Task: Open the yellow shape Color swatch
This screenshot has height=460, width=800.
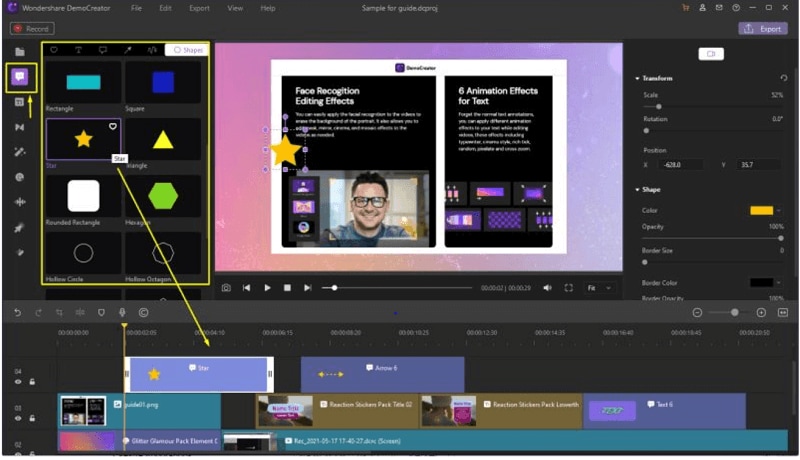Action: click(x=762, y=211)
